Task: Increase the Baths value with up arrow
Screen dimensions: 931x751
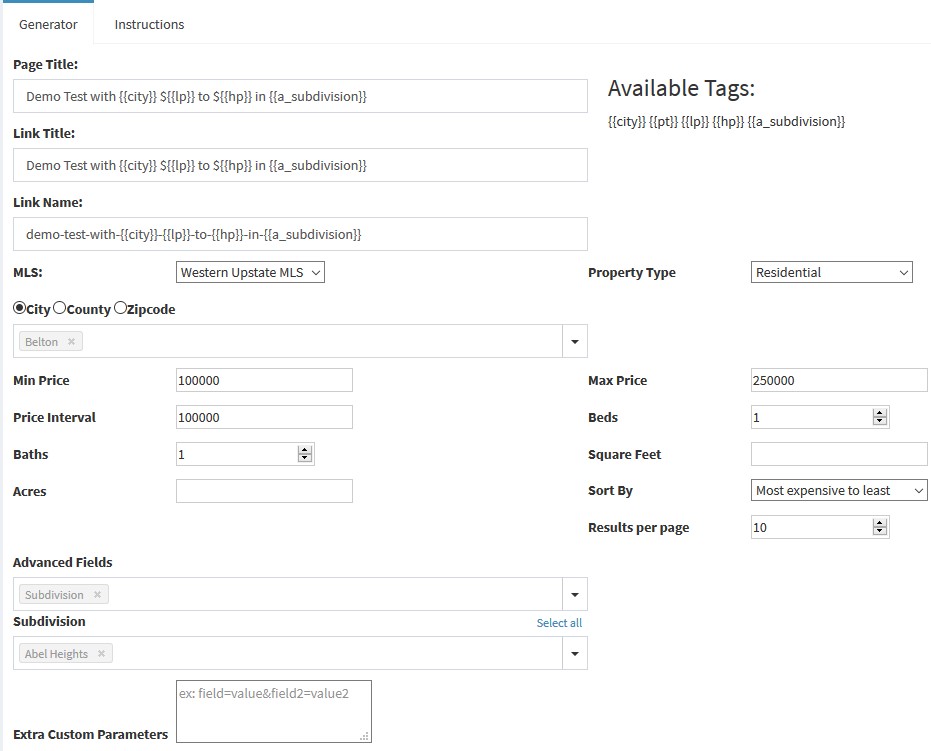Action: click(305, 450)
